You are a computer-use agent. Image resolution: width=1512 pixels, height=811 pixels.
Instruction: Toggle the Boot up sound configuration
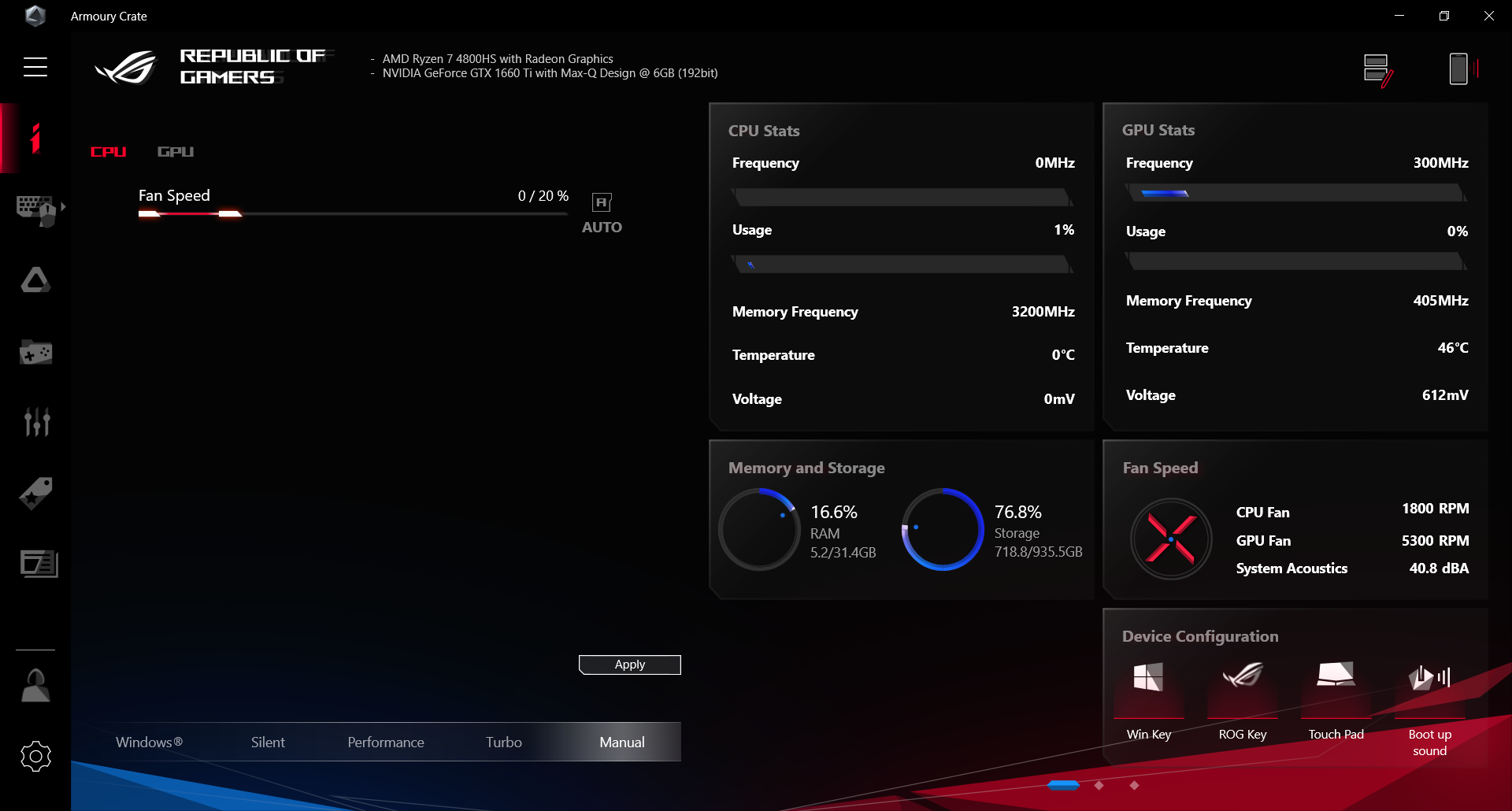[x=1430, y=709]
